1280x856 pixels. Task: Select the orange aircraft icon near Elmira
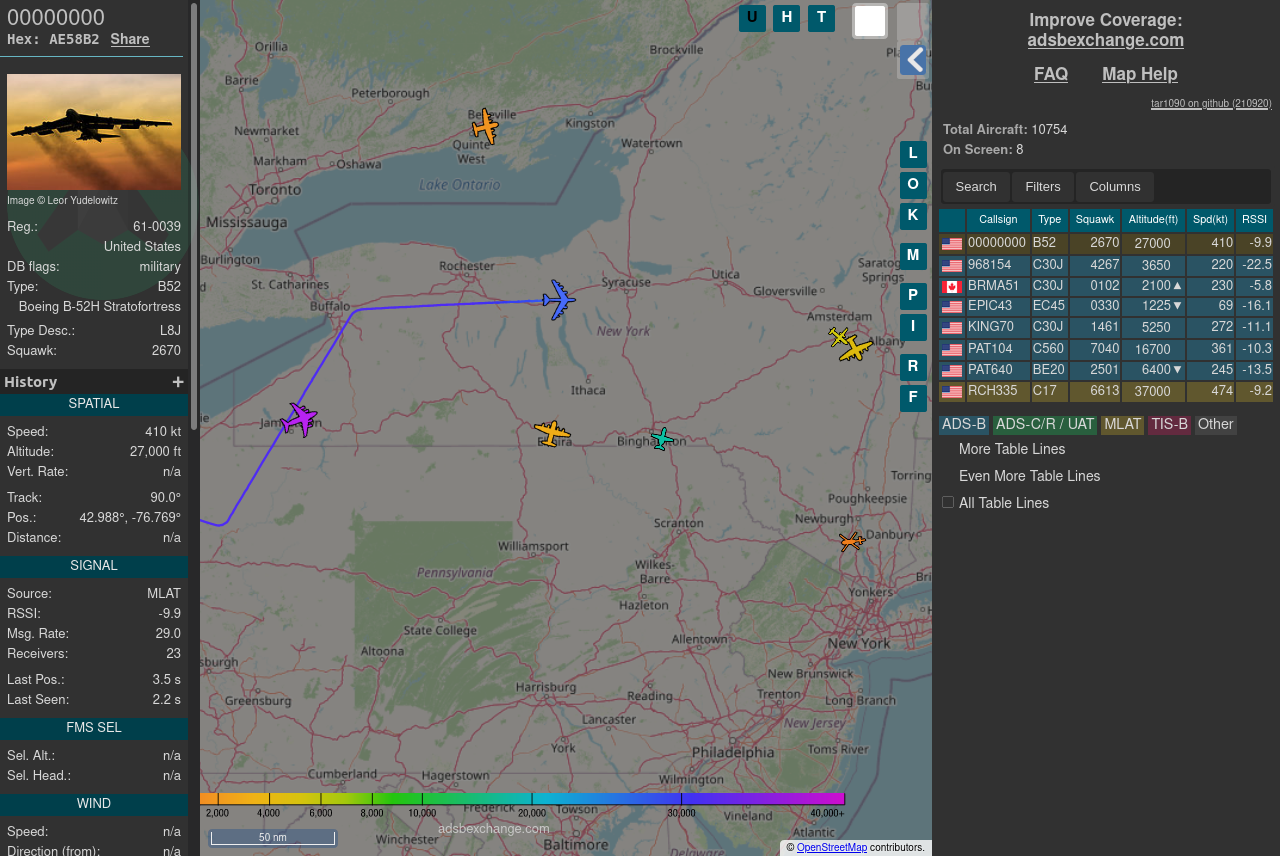[x=552, y=433]
